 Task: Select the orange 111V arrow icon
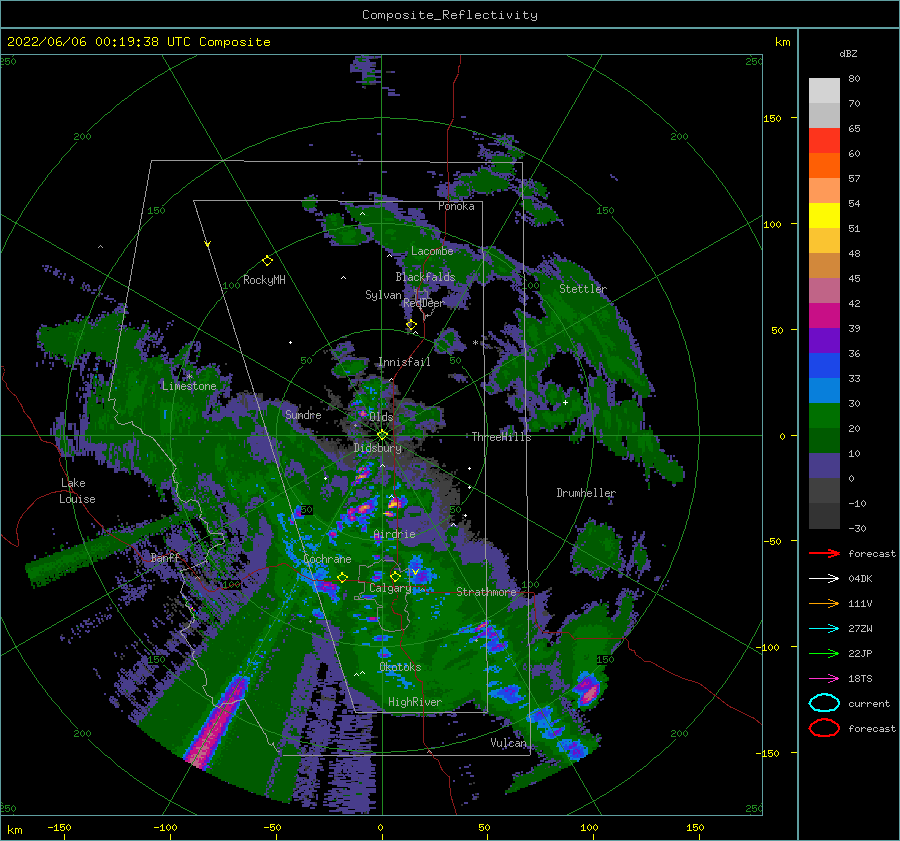[x=824, y=603]
